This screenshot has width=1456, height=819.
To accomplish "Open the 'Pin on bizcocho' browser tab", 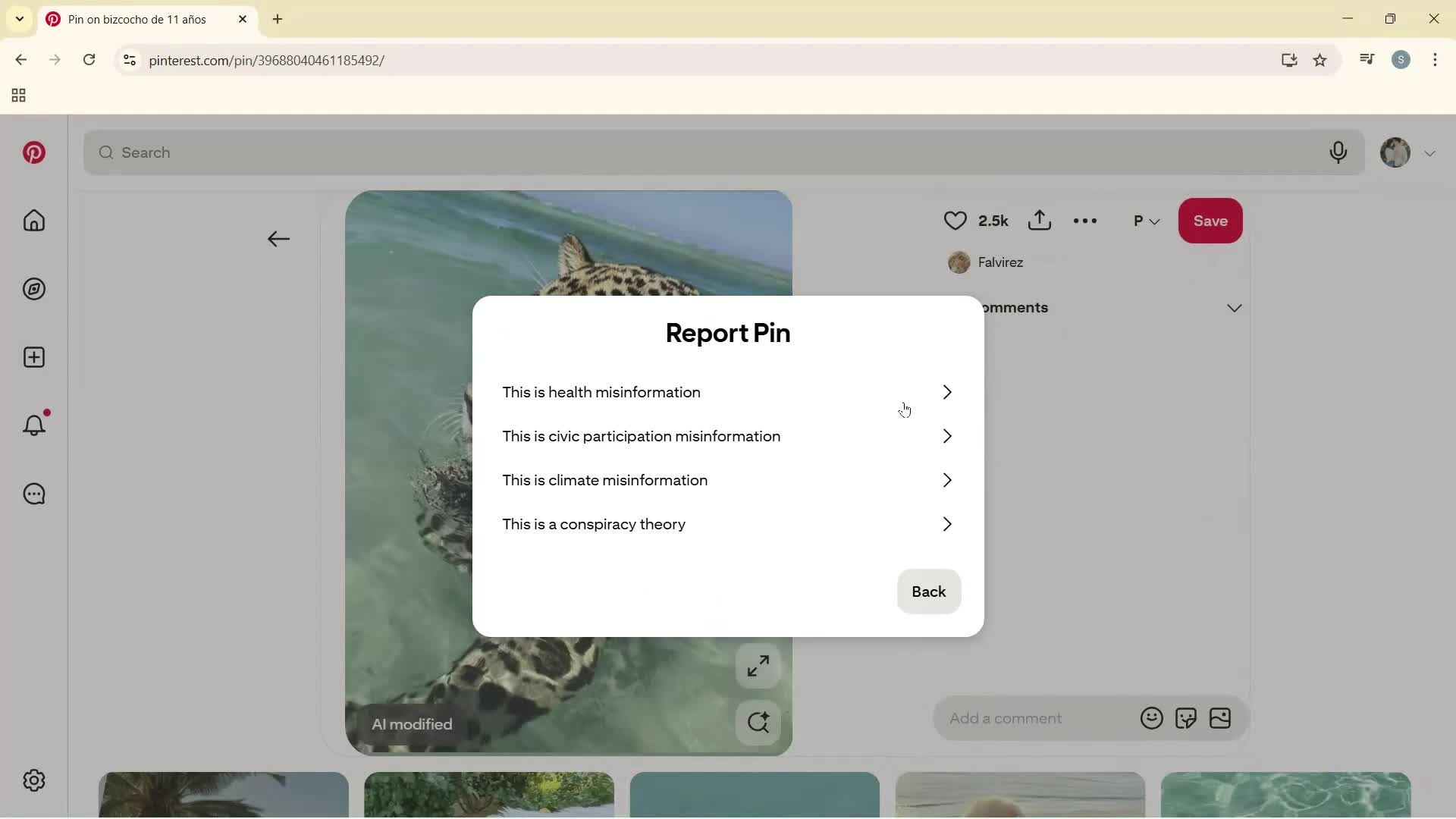I will coord(136,19).
